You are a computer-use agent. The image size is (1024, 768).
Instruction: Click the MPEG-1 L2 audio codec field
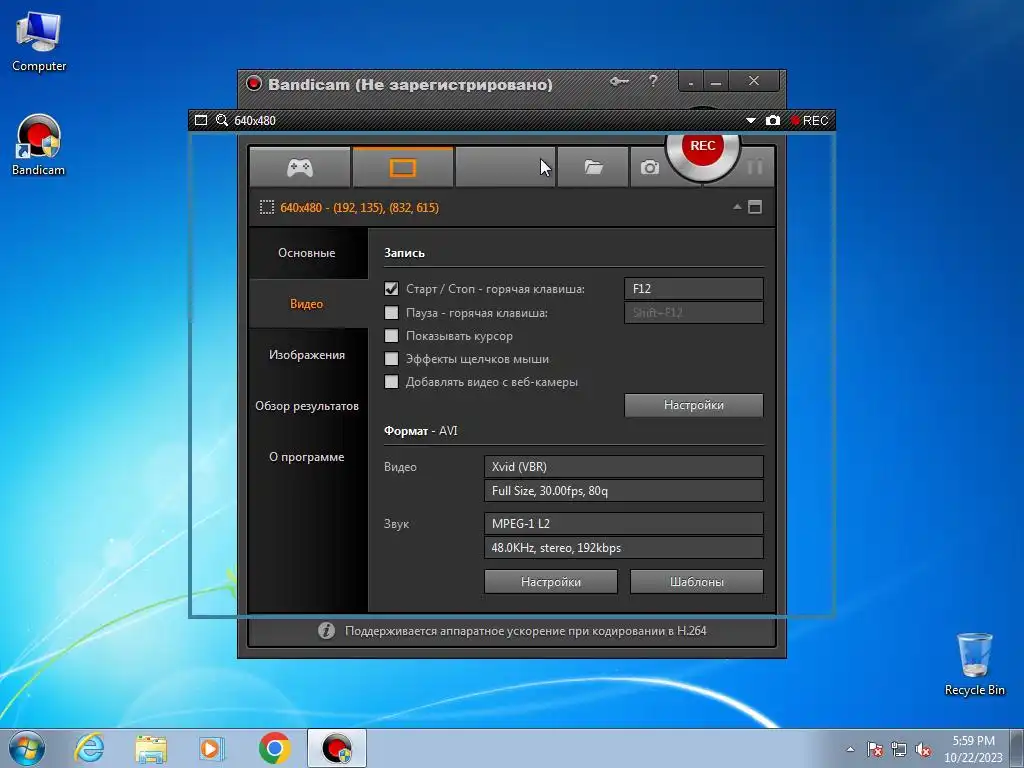tap(624, 523)
